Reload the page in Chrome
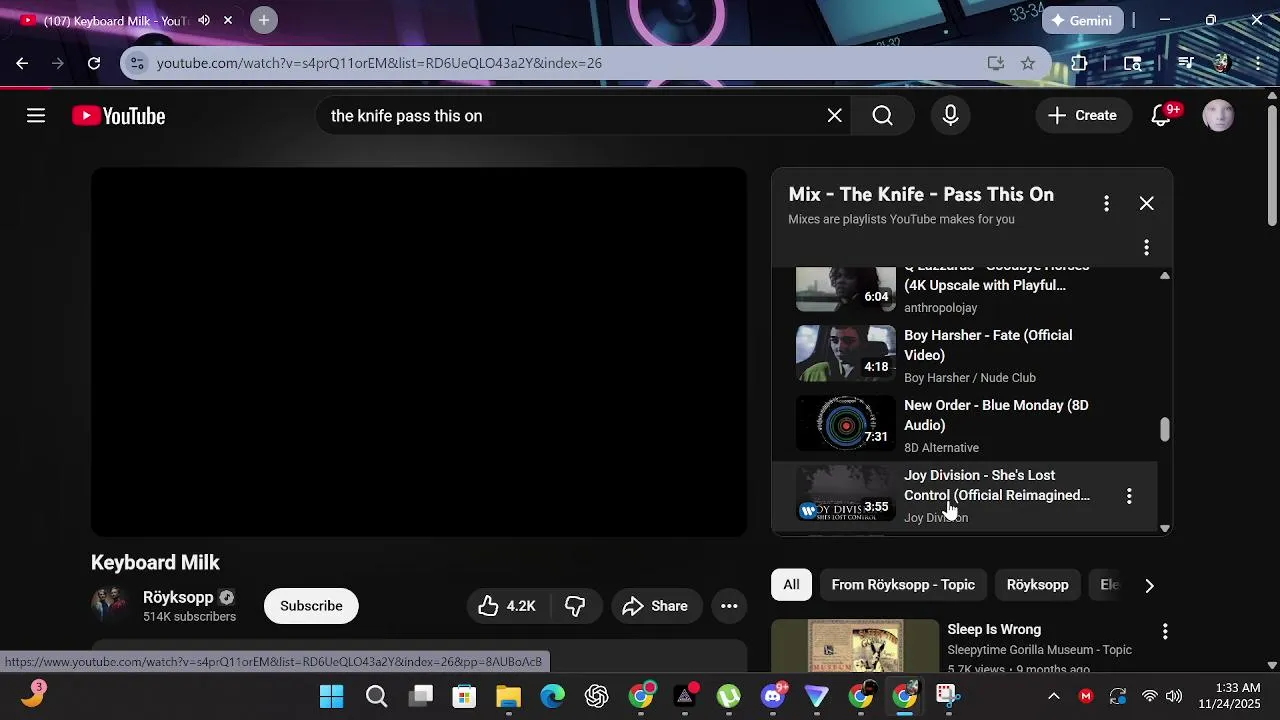This screenshot has width=1280, height=720. 94,63
